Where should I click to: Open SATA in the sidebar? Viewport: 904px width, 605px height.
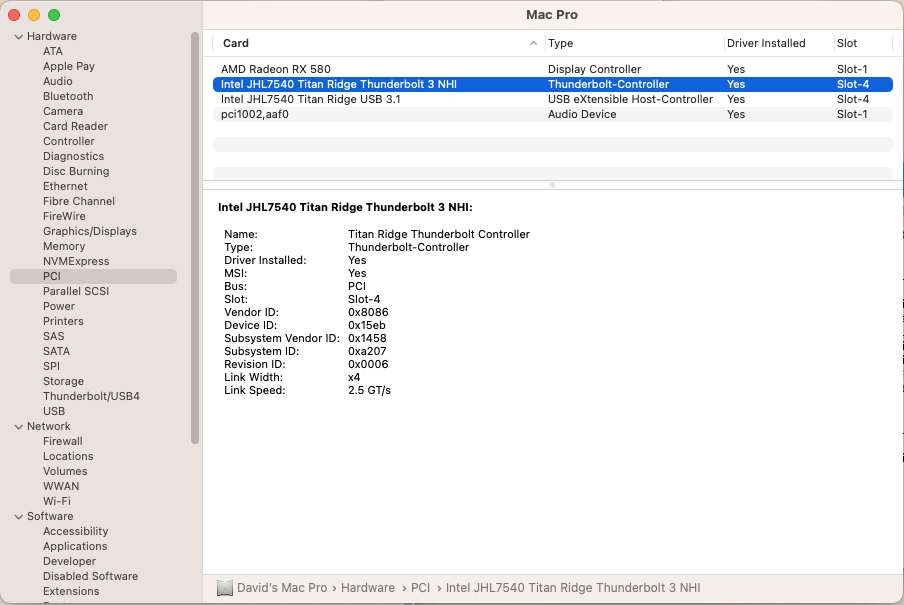point(56,351)
